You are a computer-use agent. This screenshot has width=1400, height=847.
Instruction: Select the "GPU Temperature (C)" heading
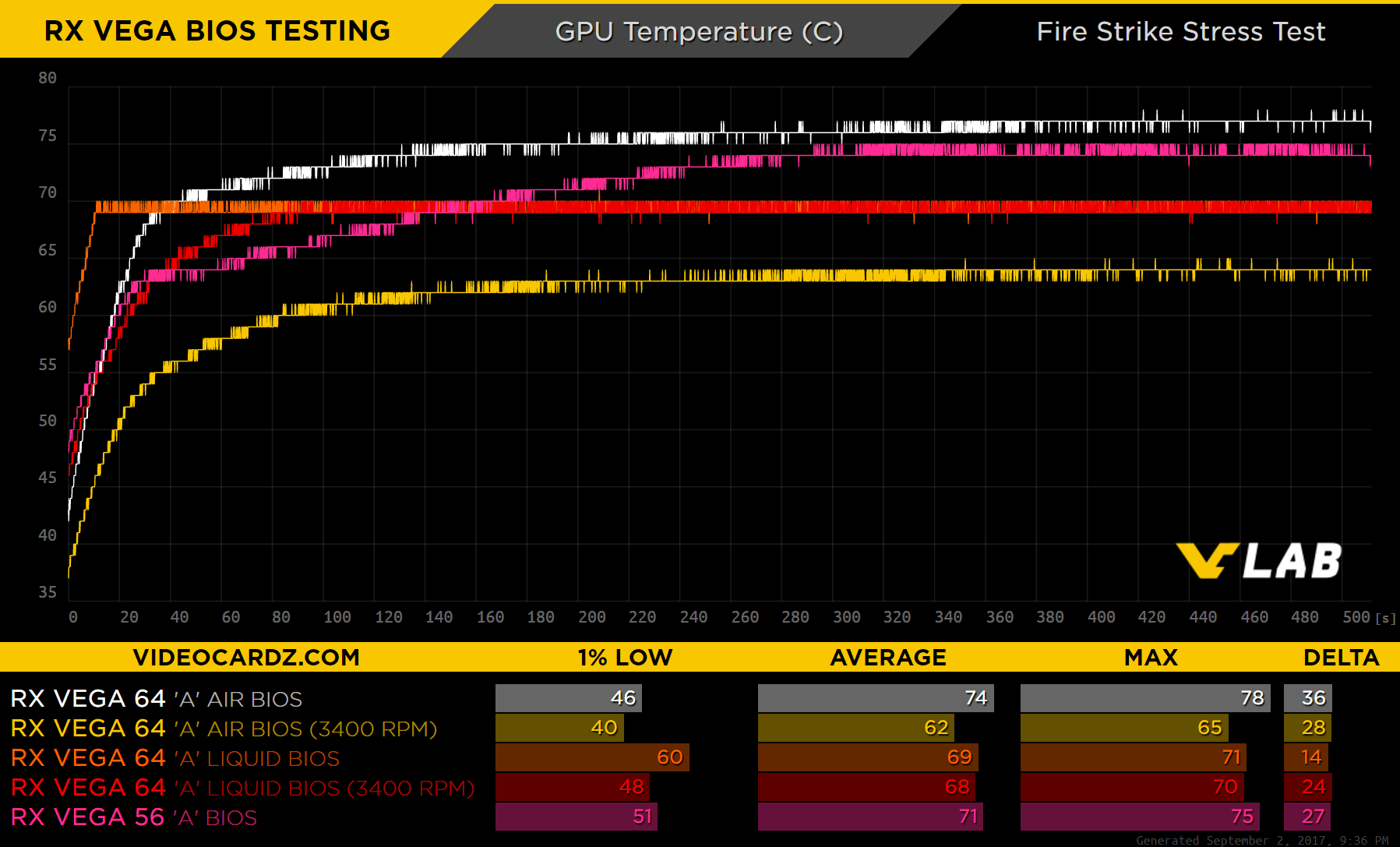[699, 32]
